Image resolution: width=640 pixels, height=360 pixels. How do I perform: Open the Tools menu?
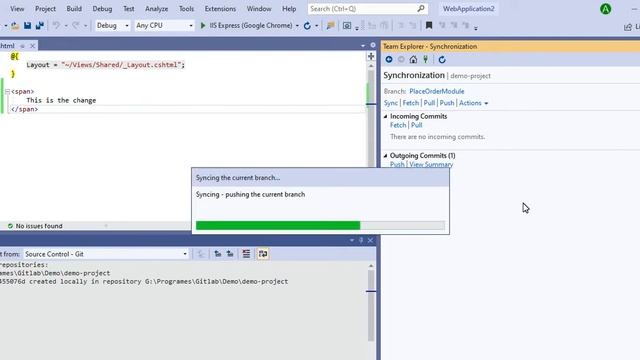[187, 9]
